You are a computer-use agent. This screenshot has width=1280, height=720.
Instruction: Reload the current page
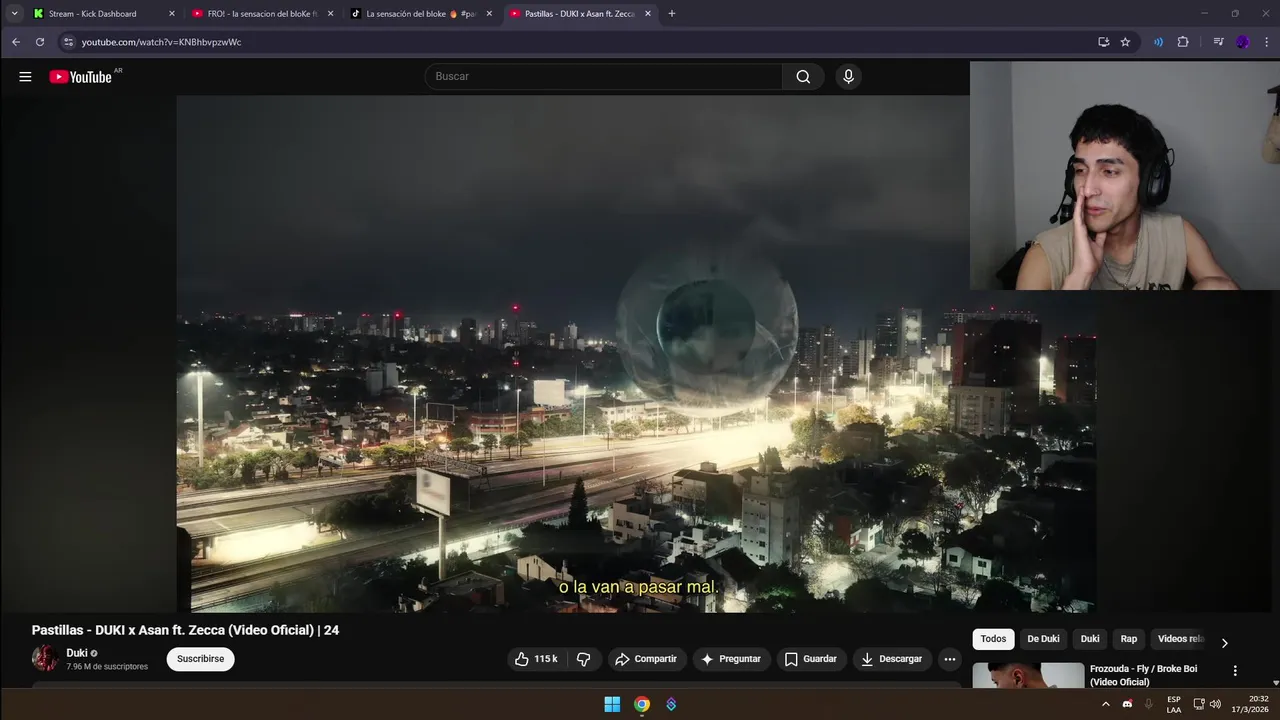coord(40,42)
